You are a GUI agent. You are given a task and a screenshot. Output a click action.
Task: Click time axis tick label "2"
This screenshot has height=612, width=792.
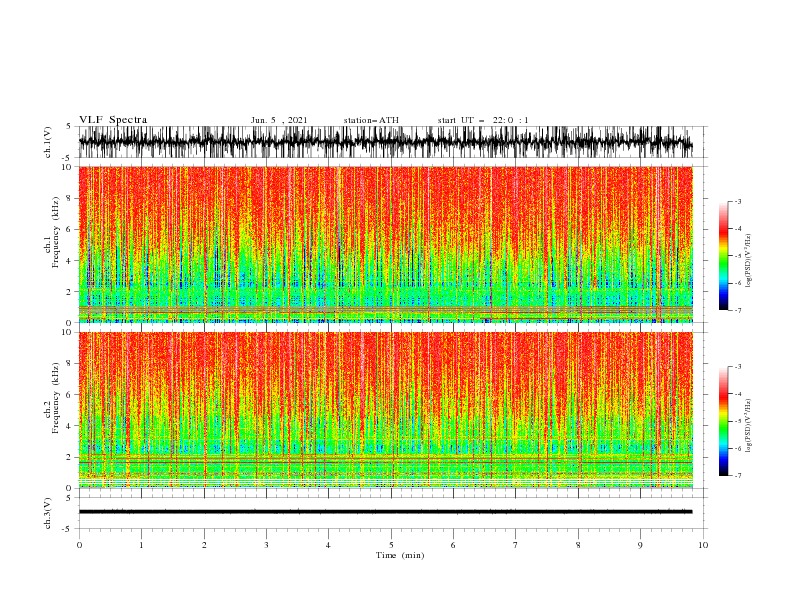204,545
